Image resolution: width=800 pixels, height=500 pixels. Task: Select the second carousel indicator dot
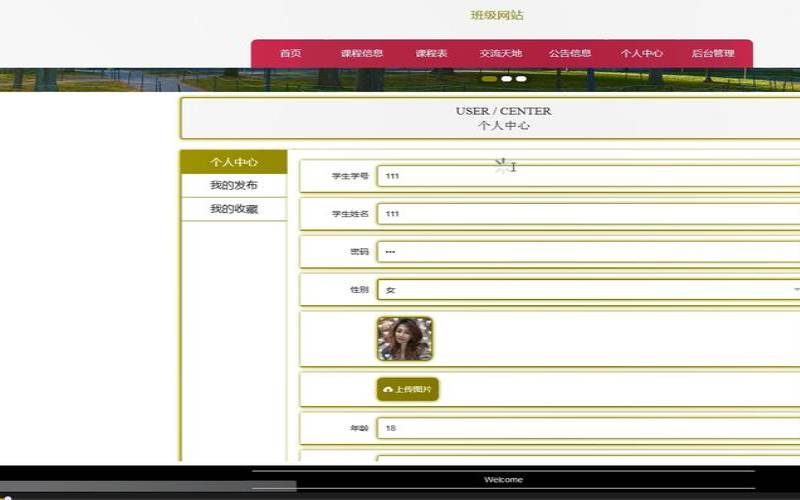click(x=506, y=79)
